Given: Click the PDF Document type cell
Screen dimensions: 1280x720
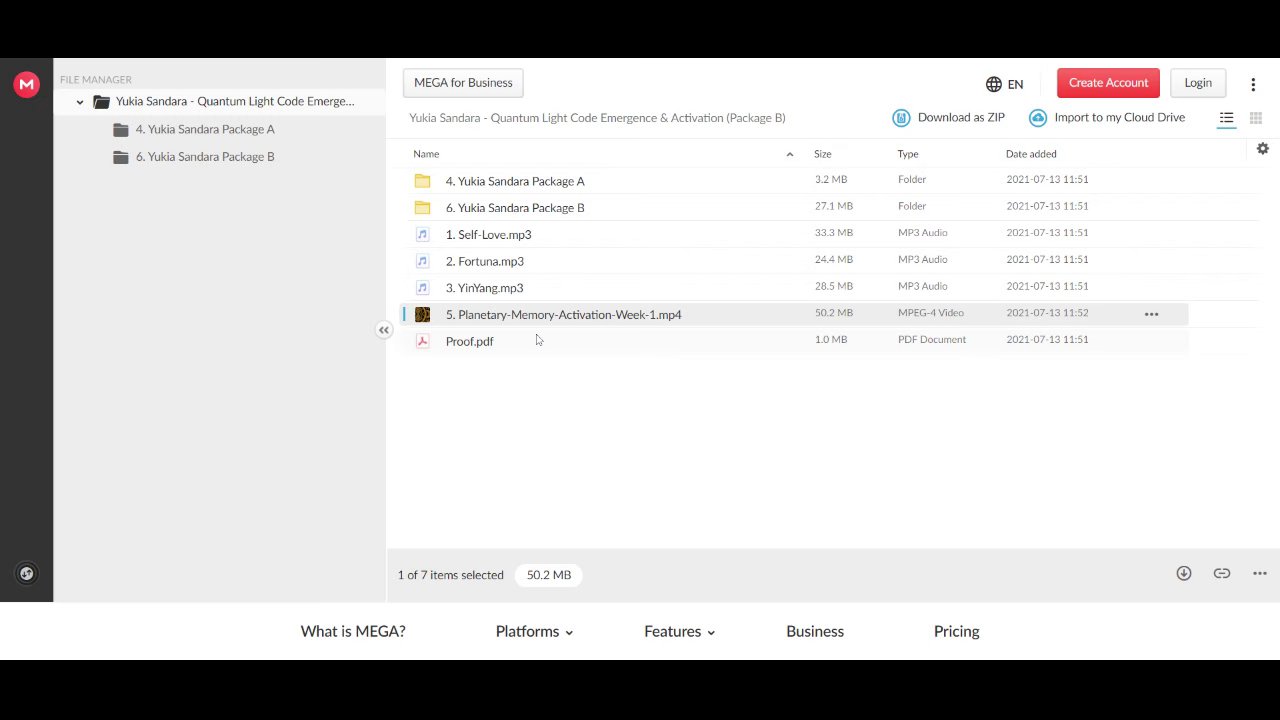Looking at the screenshot, I should [x=932, y=340].
